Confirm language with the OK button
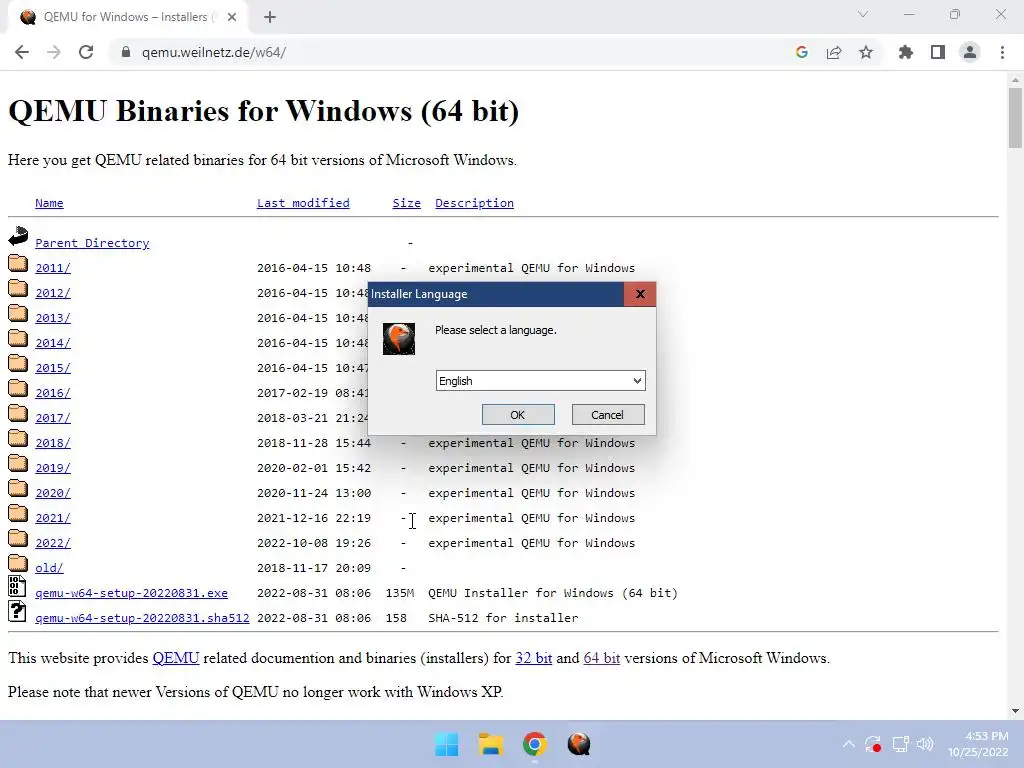 point(518,415)
